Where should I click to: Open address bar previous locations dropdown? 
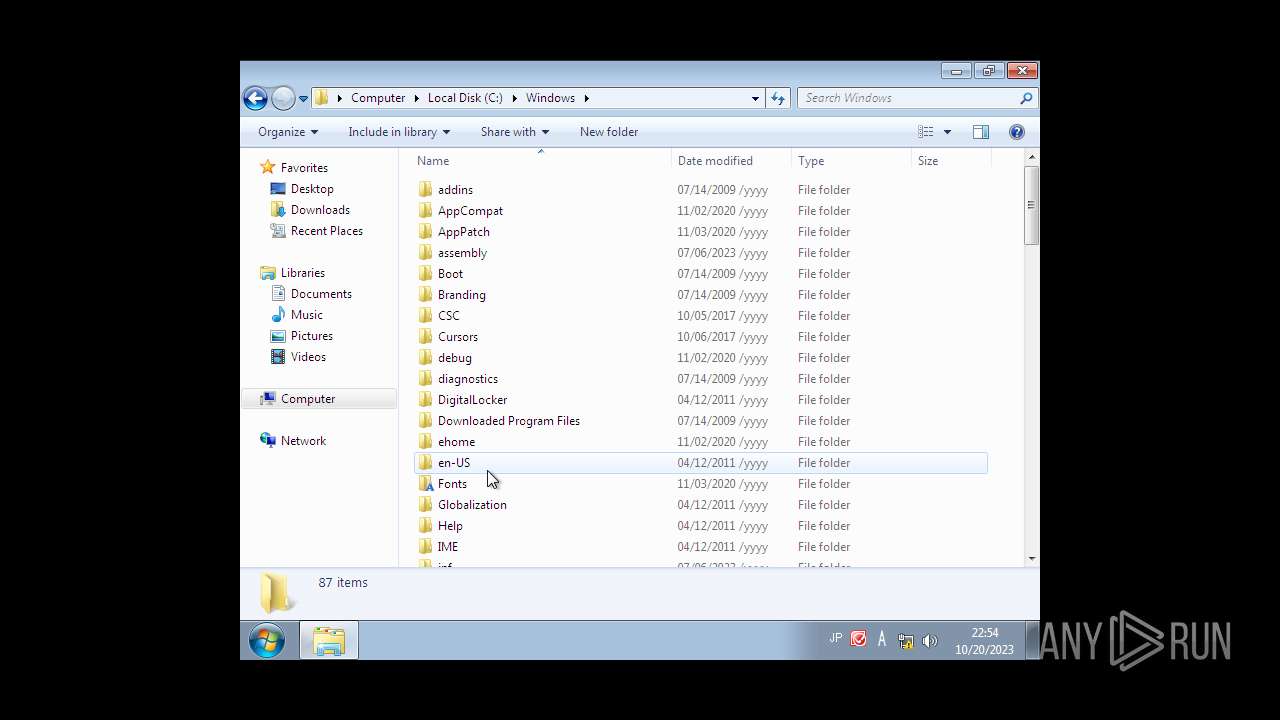point(755,98)
